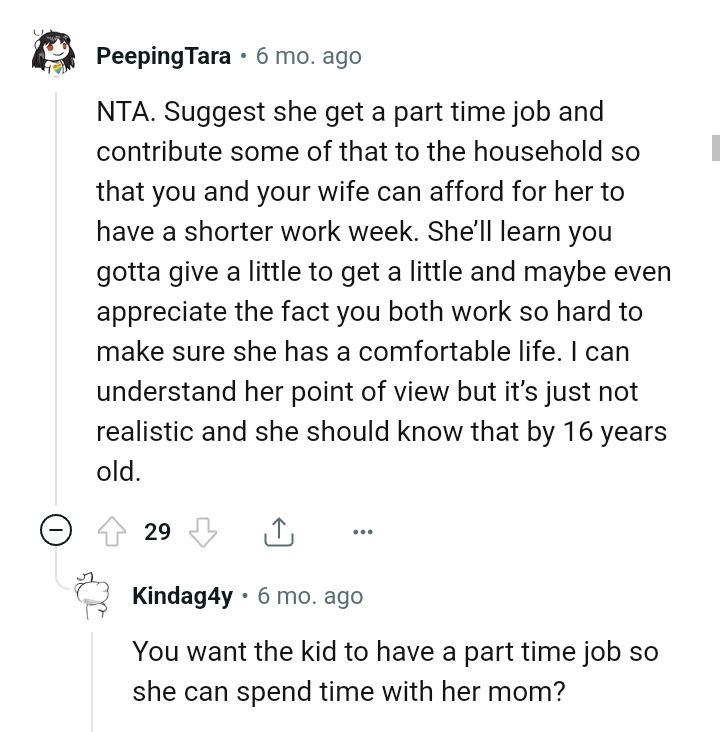
Task: Upvote PeepingTara's comment
Action: [x=113, y=532]
